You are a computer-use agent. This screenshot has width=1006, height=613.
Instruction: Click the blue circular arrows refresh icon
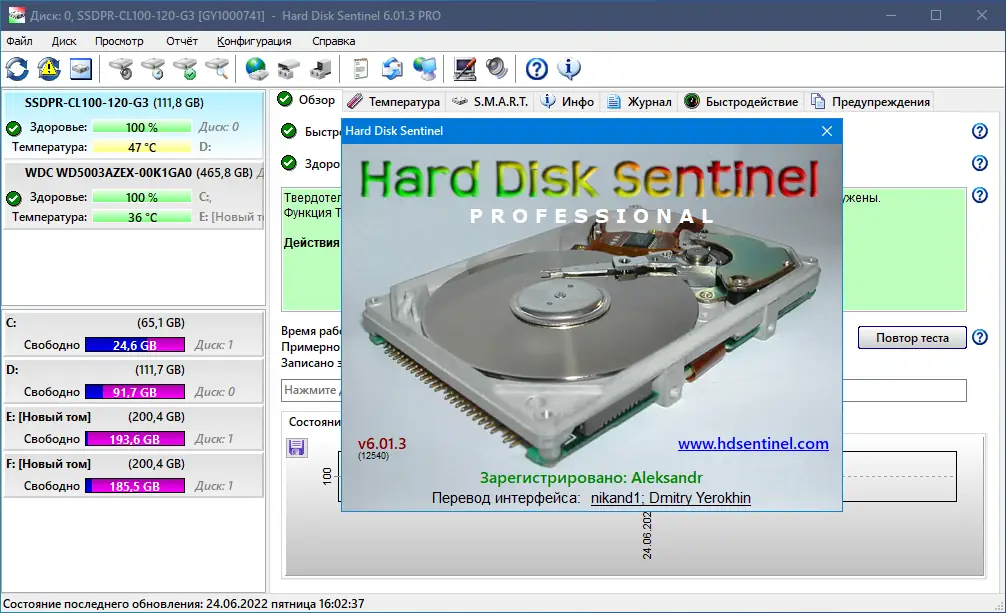[x=17, y=69]
